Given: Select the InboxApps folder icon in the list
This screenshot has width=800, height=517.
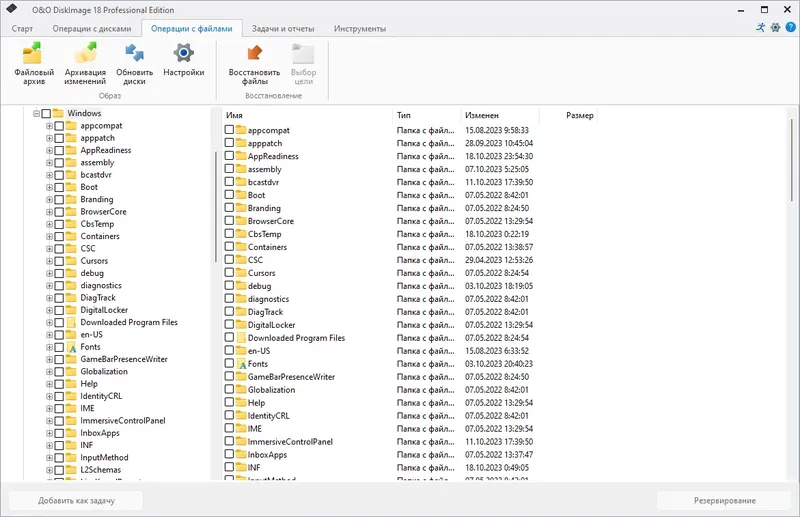Looking at the screenshot, I should pyautogui.click(x=241, y=455).
